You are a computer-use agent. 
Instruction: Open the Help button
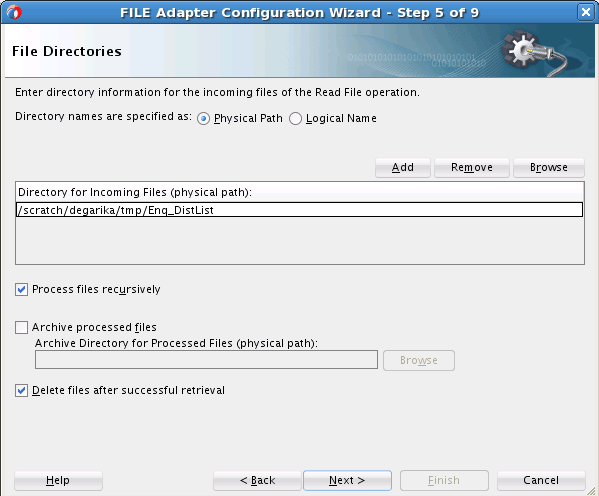(x=58, y=480)
